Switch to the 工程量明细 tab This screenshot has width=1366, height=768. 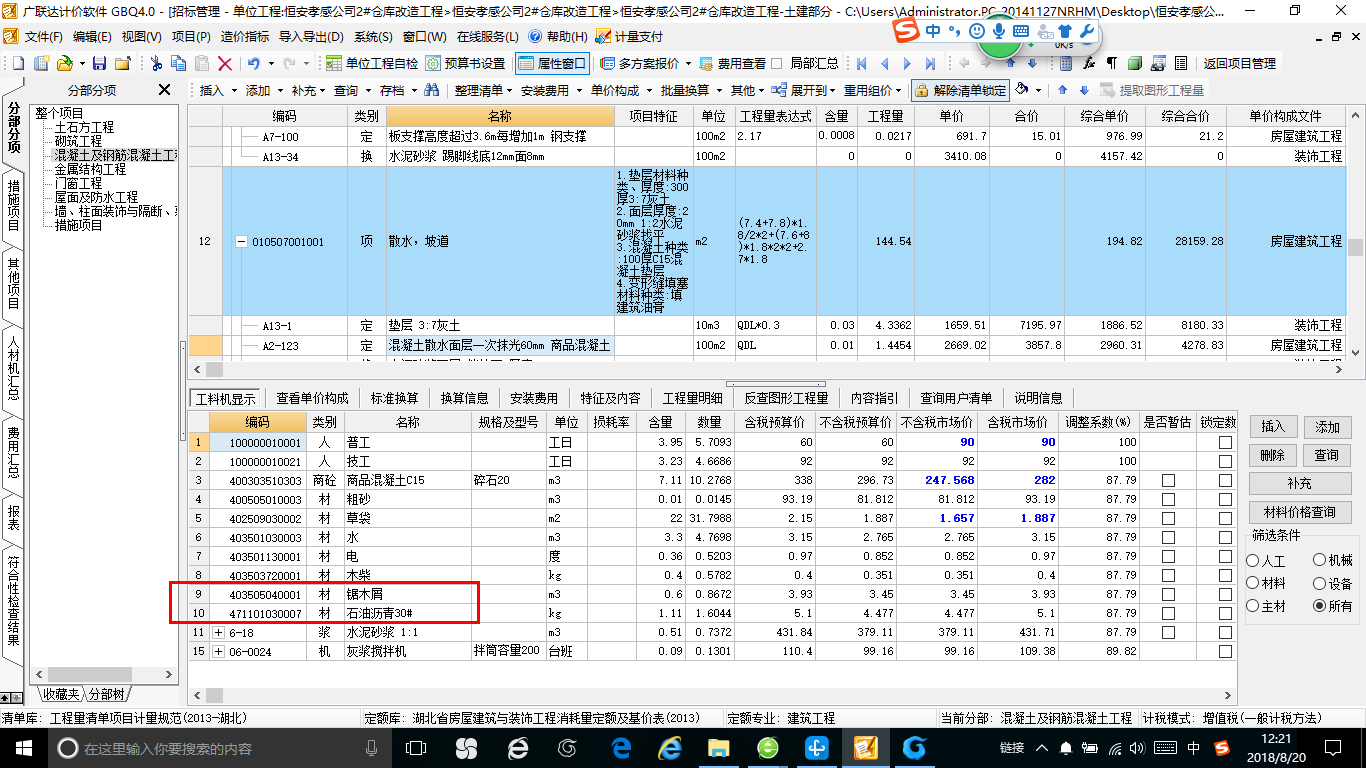691,398
